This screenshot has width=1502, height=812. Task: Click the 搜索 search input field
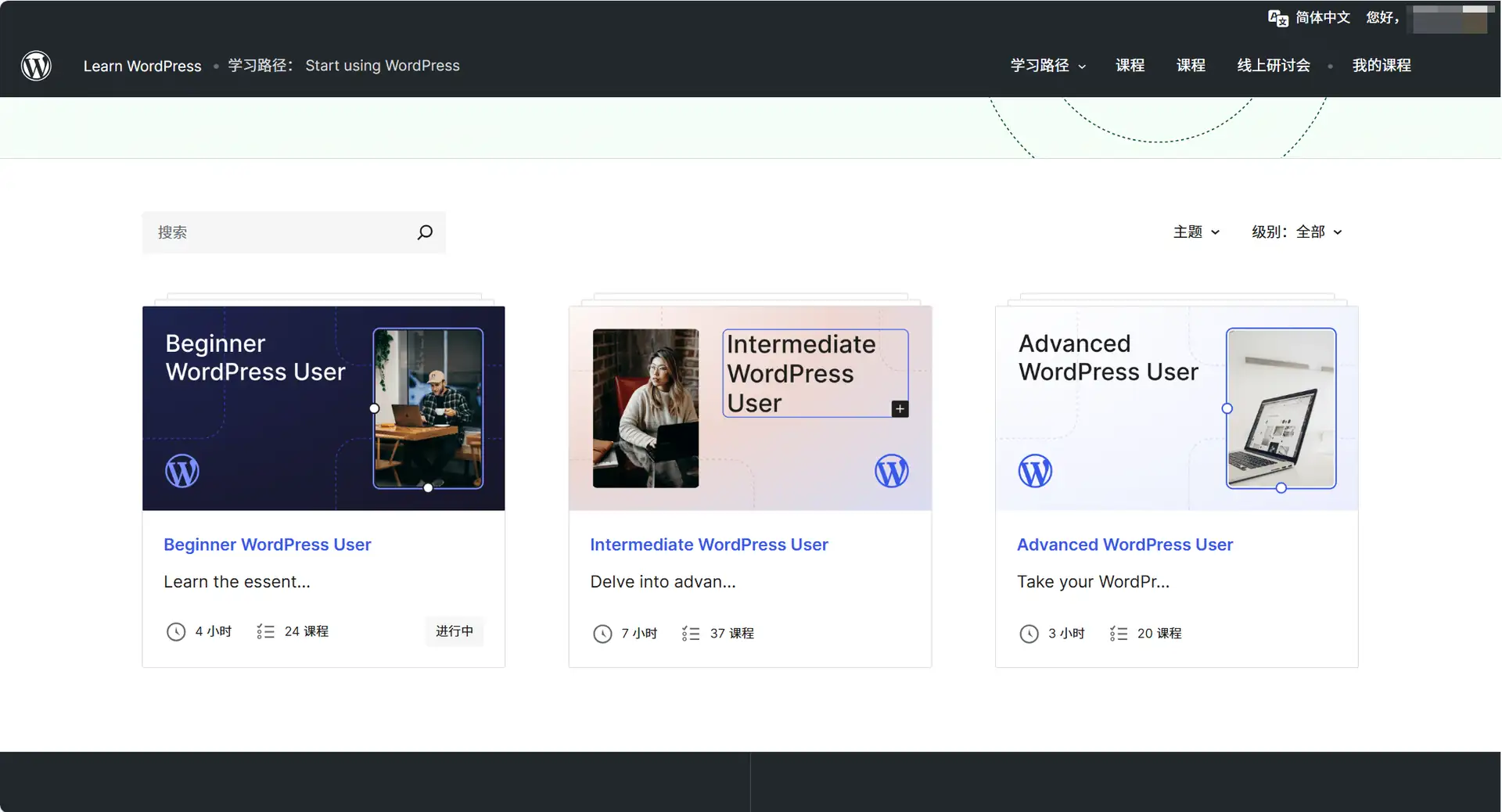pyautogui.click(x=282, y=232)
